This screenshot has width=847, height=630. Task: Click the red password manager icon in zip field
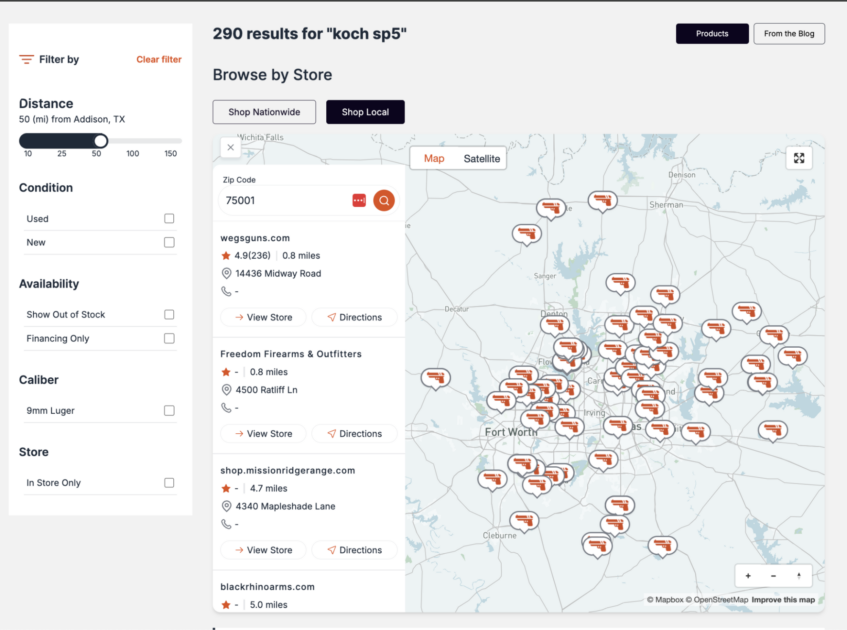click(x=359, y=200)
